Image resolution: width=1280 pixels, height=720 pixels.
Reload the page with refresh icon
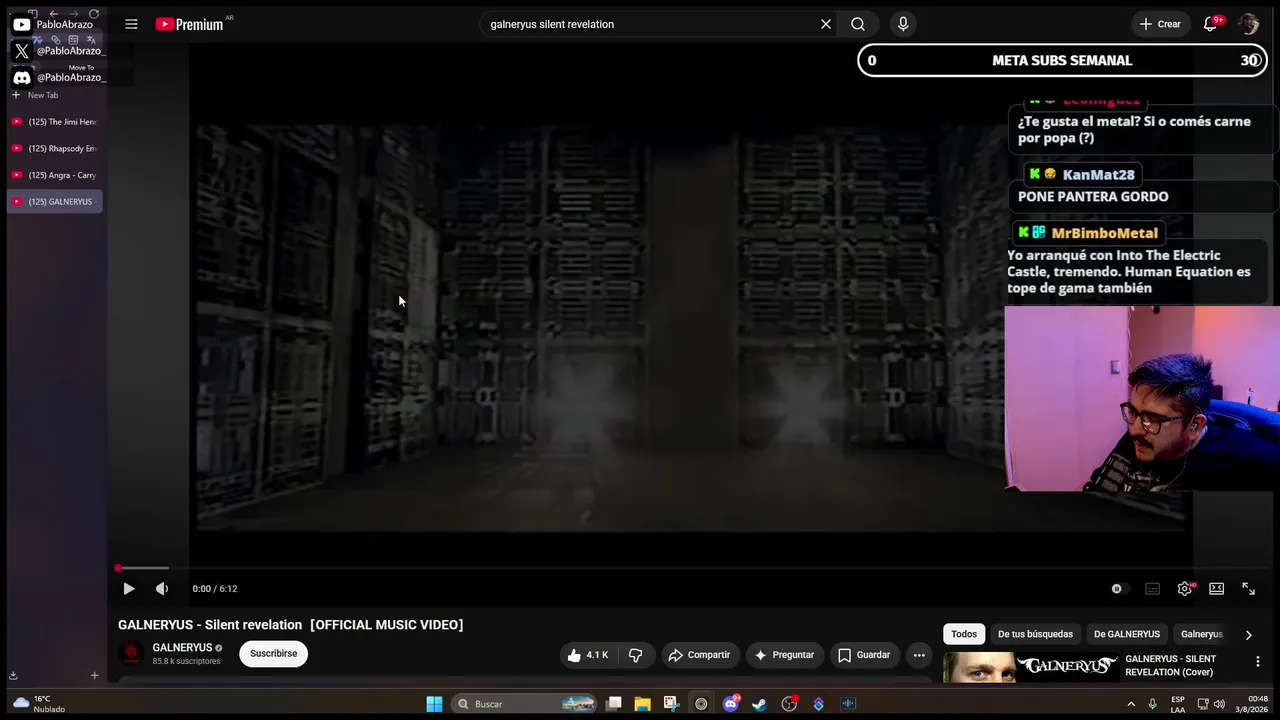[94, 14]
